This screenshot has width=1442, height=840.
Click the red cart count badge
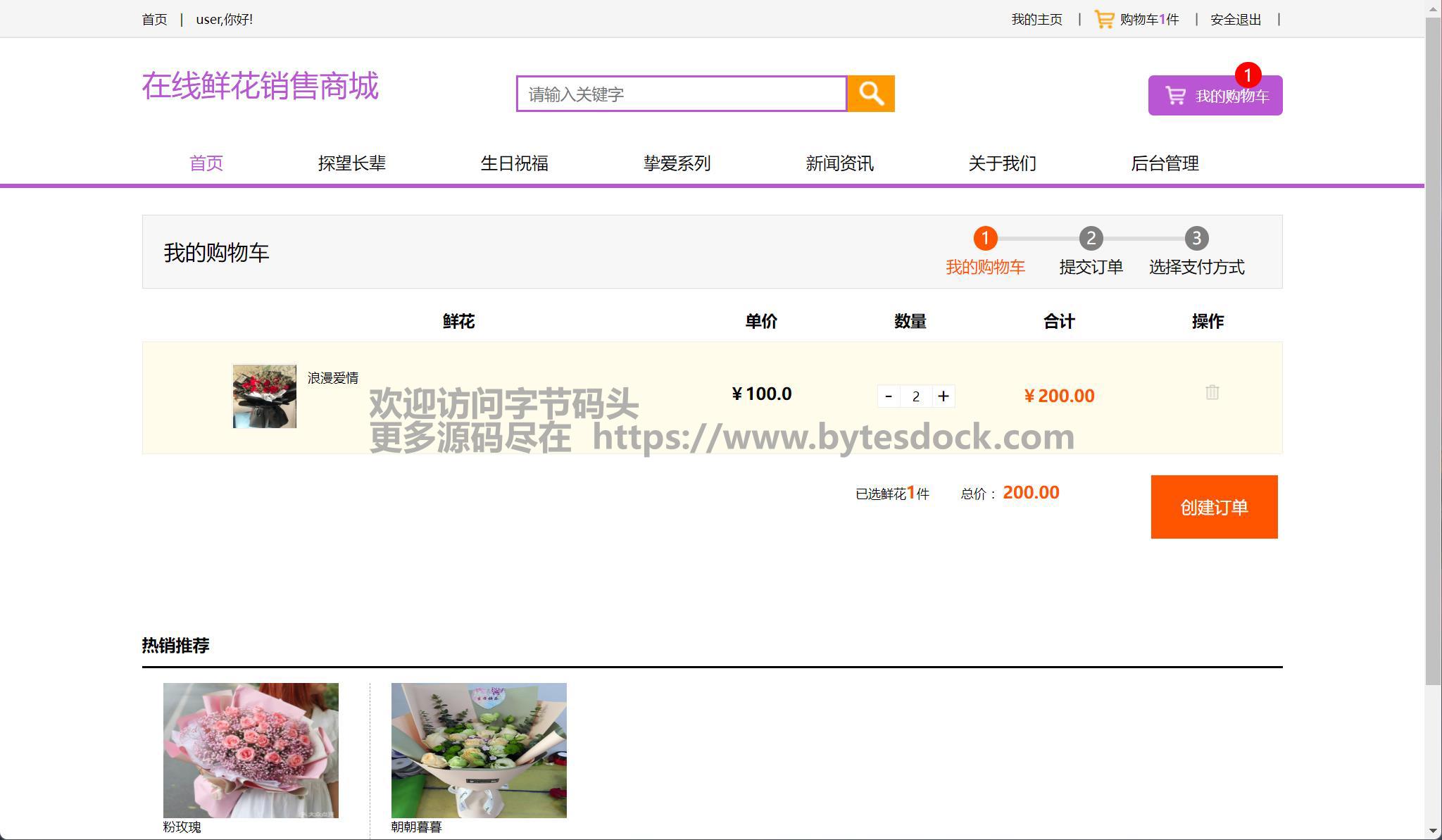[x=1248, y=75]
